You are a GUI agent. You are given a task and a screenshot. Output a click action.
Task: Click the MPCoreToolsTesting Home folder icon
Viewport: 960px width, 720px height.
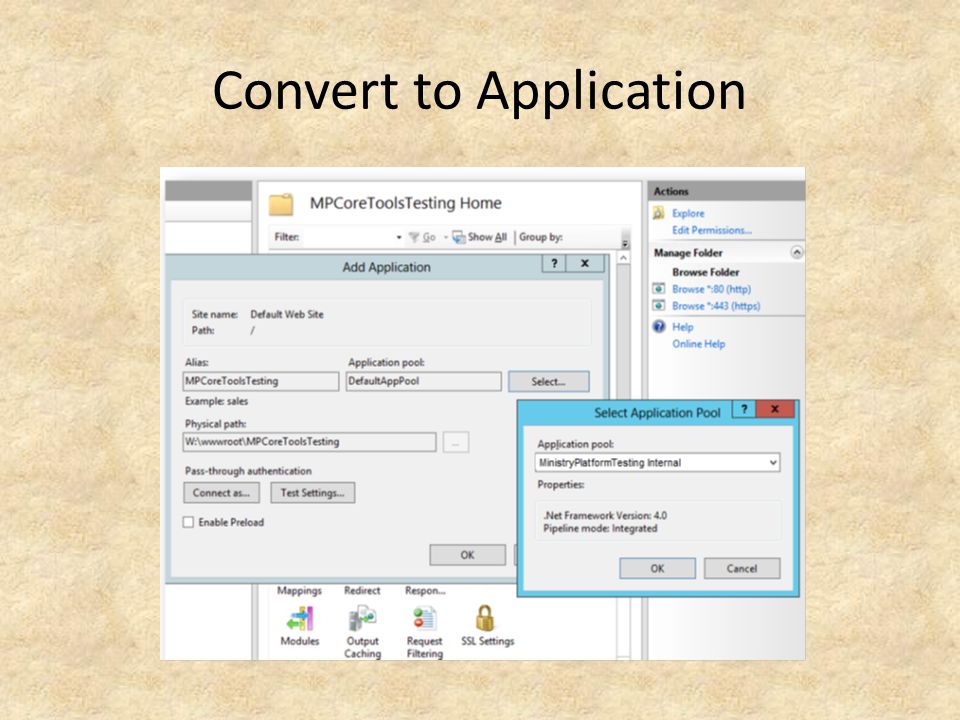(x=281, y=204)
